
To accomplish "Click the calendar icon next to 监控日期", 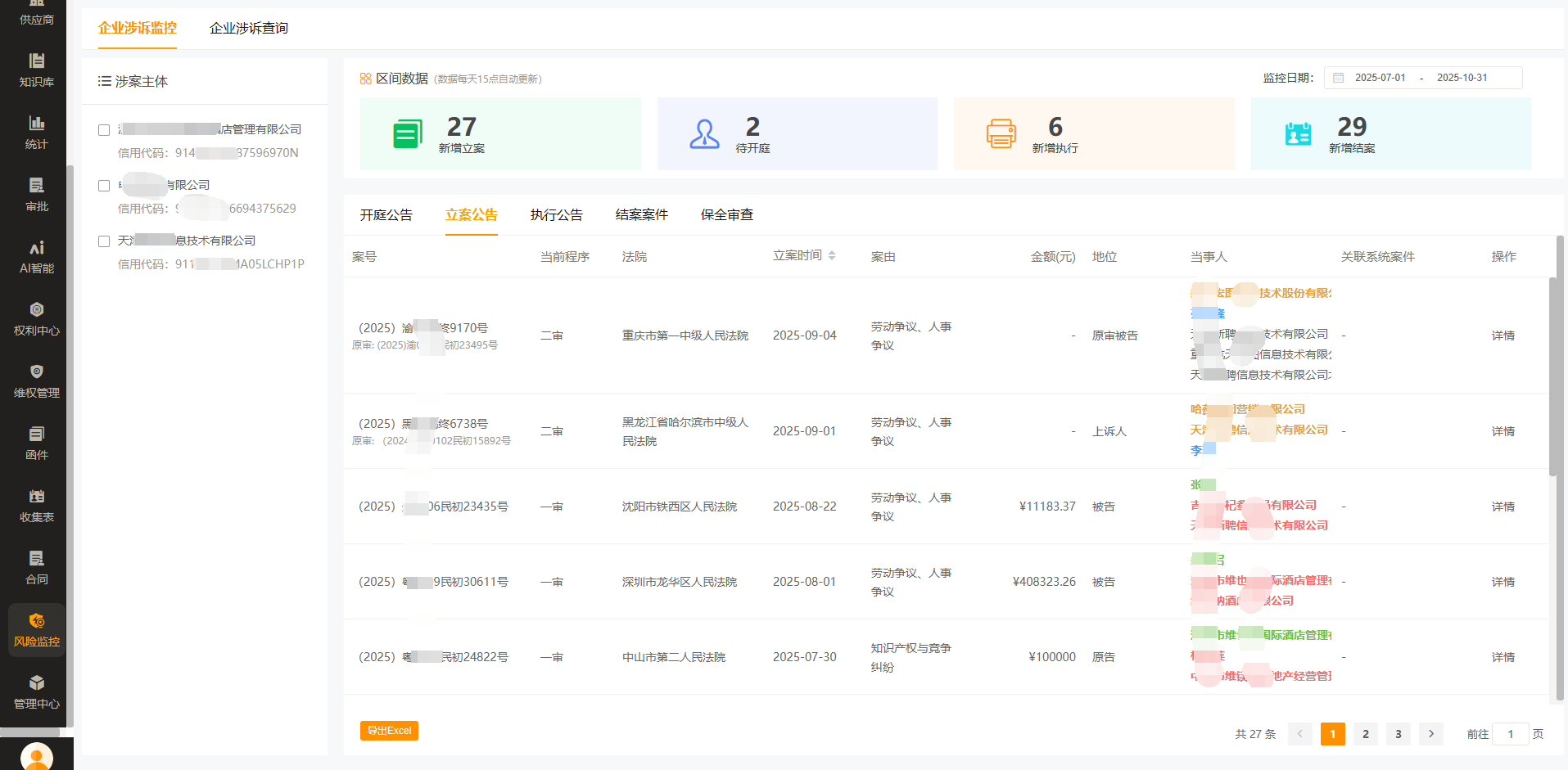I will tap(1339, 77).
